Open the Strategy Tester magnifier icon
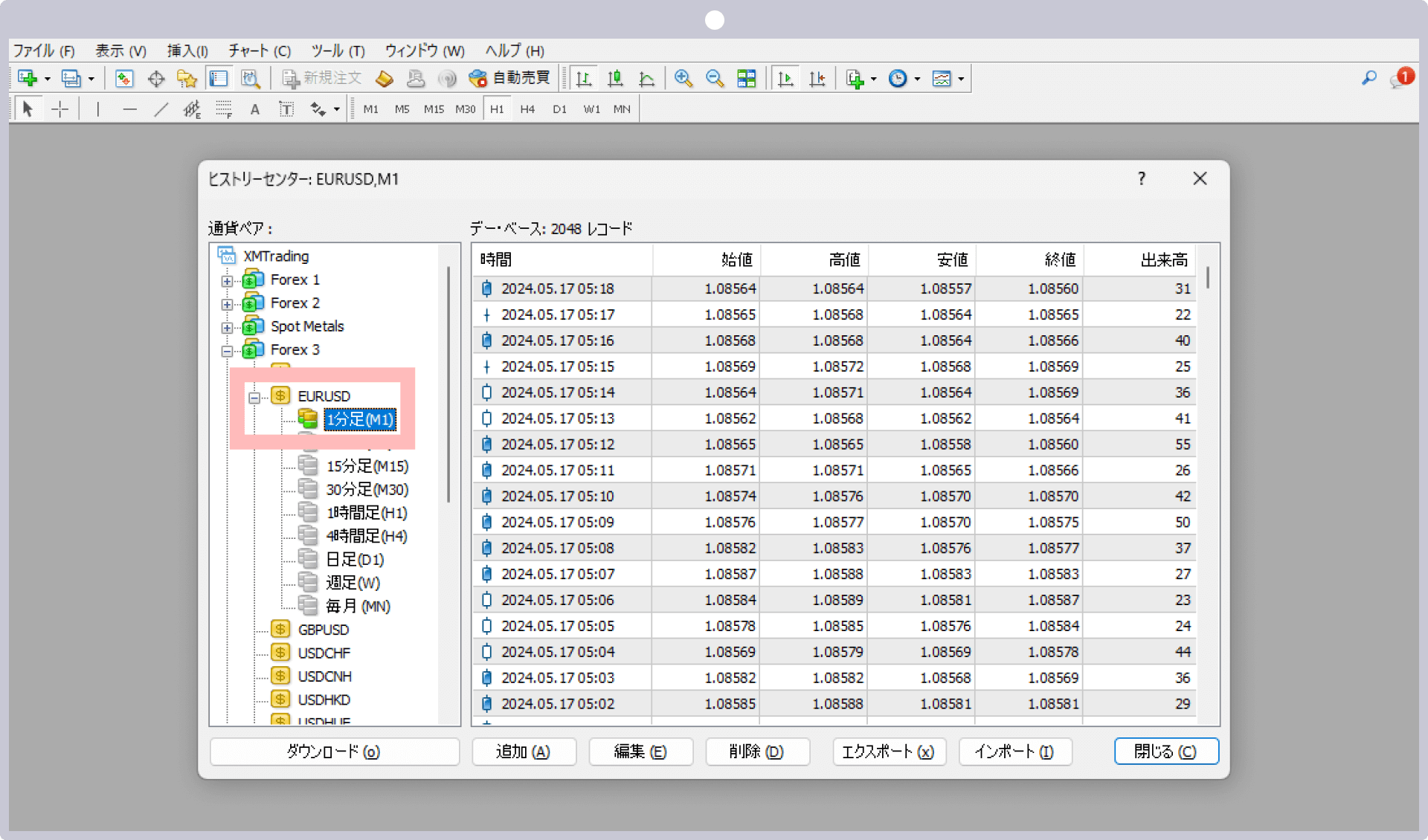1428x840 pixels. [251, 78]
